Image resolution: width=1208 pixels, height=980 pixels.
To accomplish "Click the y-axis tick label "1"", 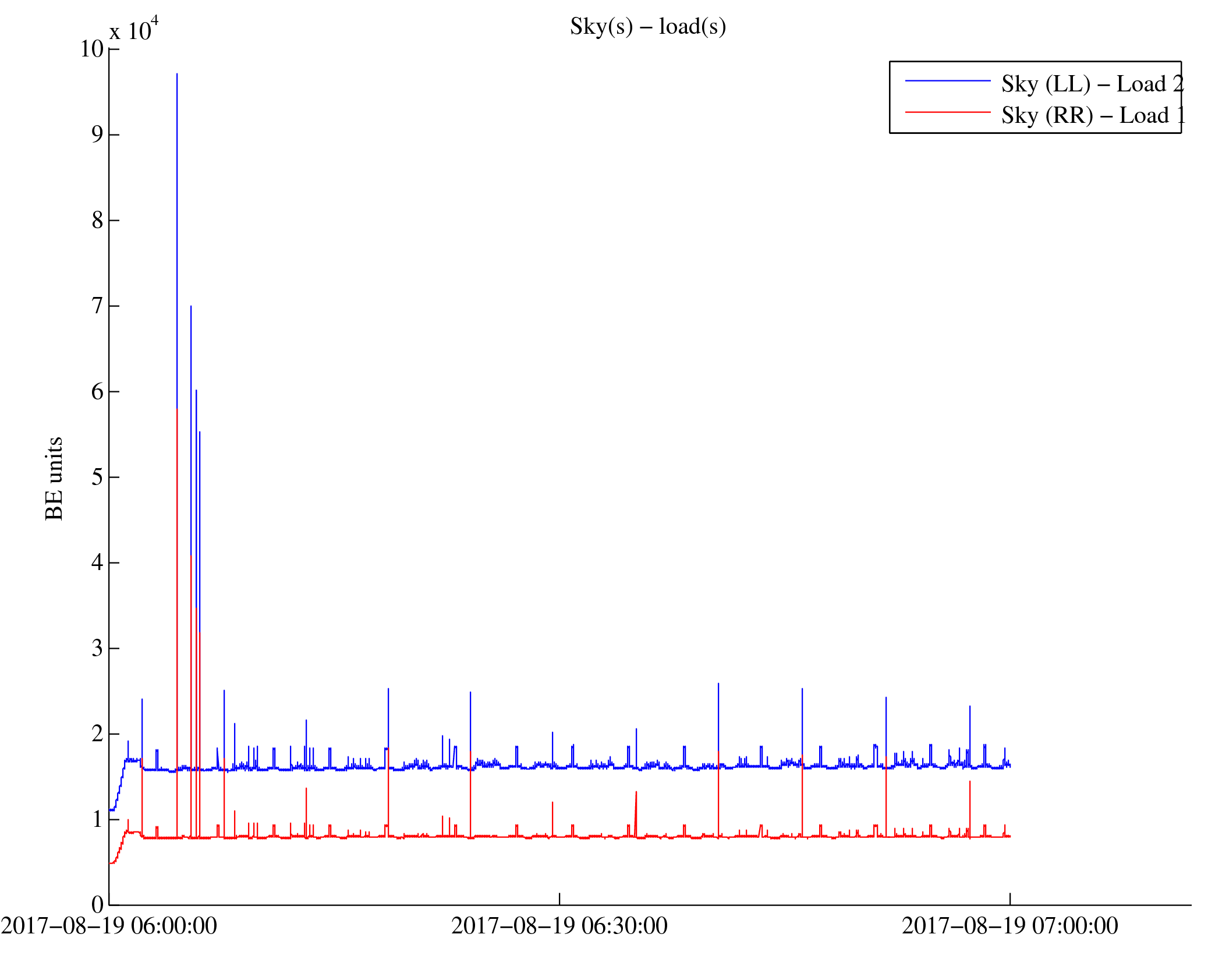I will tap(97, 819).
